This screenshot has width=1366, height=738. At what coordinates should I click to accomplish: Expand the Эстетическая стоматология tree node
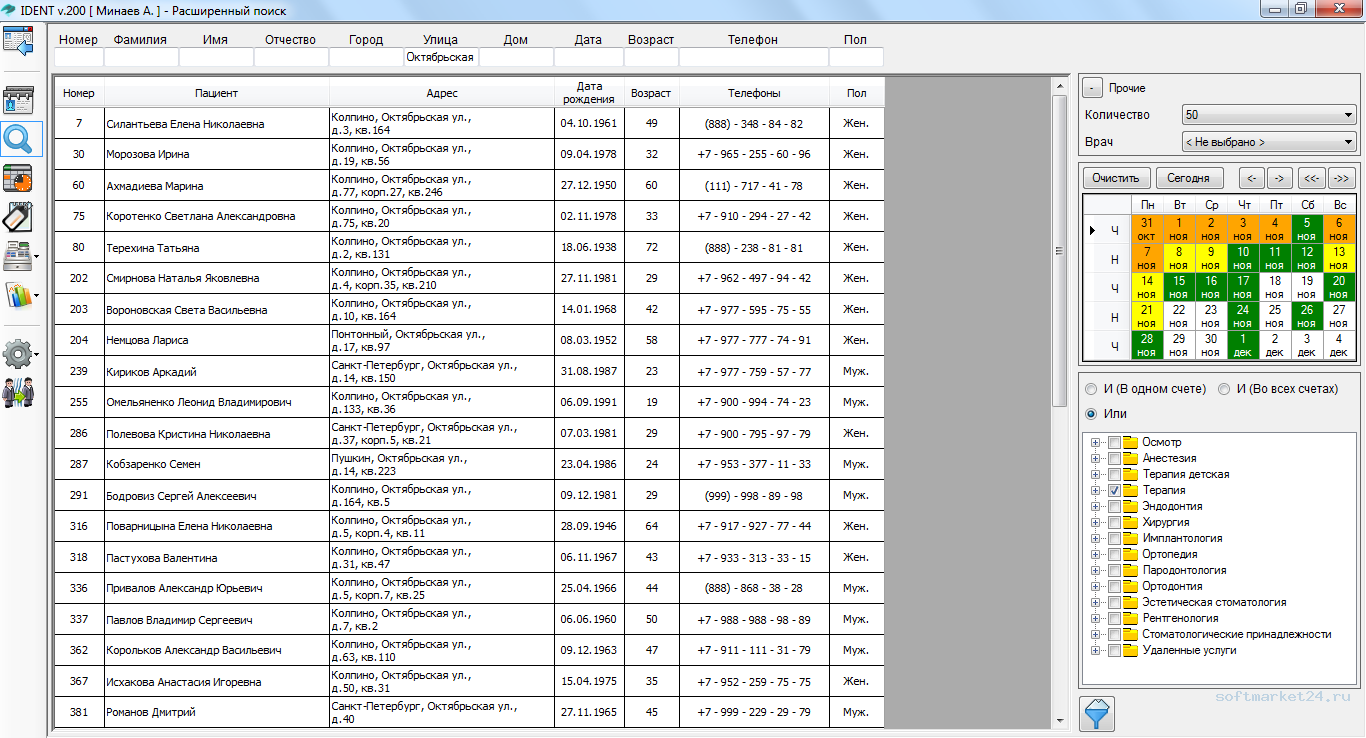(x=1096, y=602)
